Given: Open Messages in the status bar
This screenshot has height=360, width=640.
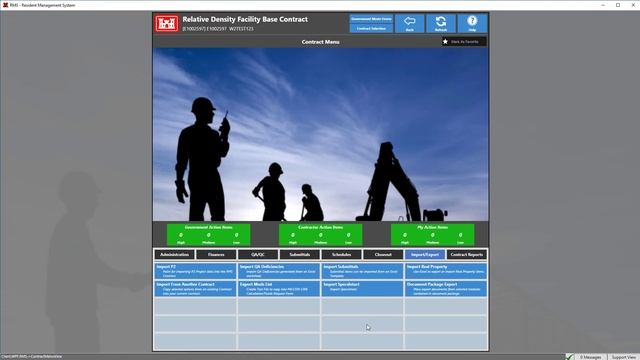Looking at the screenshot, I should (591, 357).
